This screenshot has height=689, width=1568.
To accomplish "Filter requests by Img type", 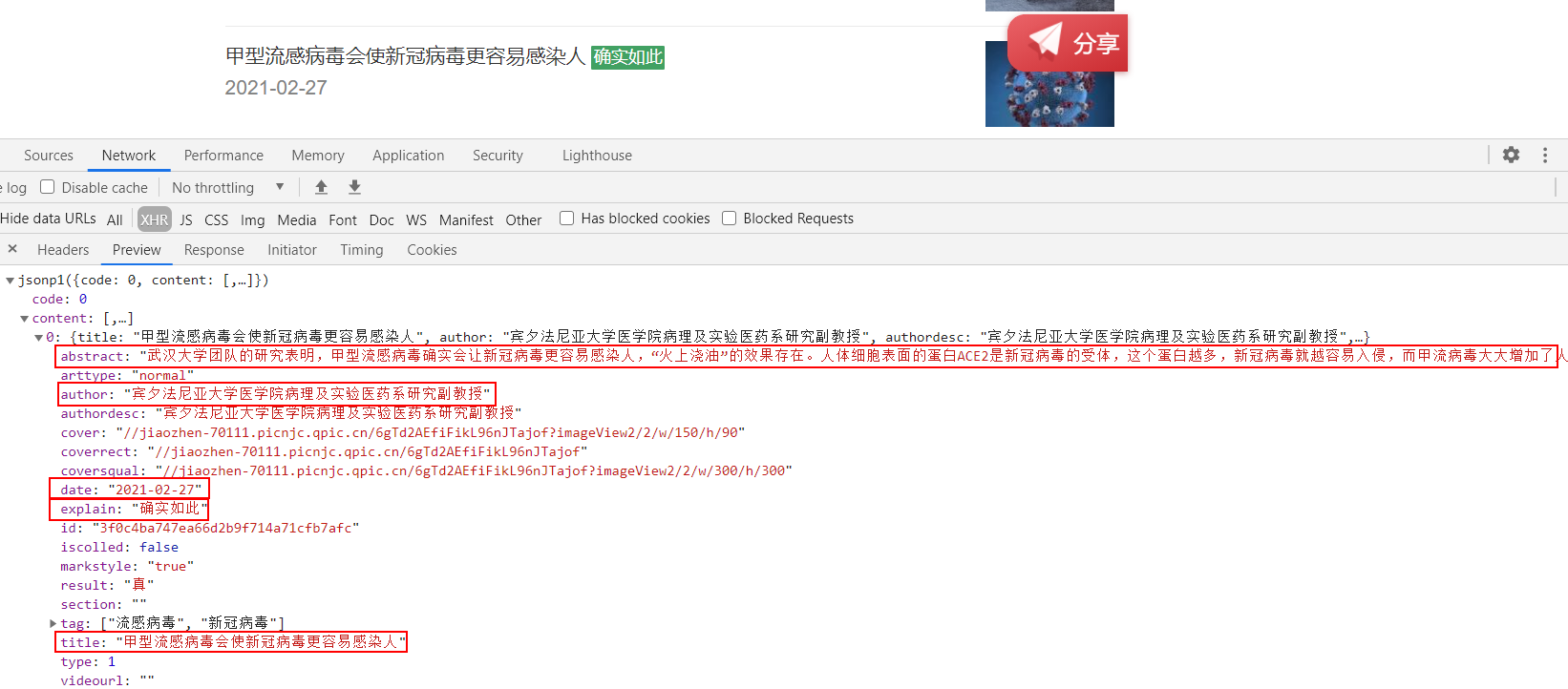I will point(253,219).
